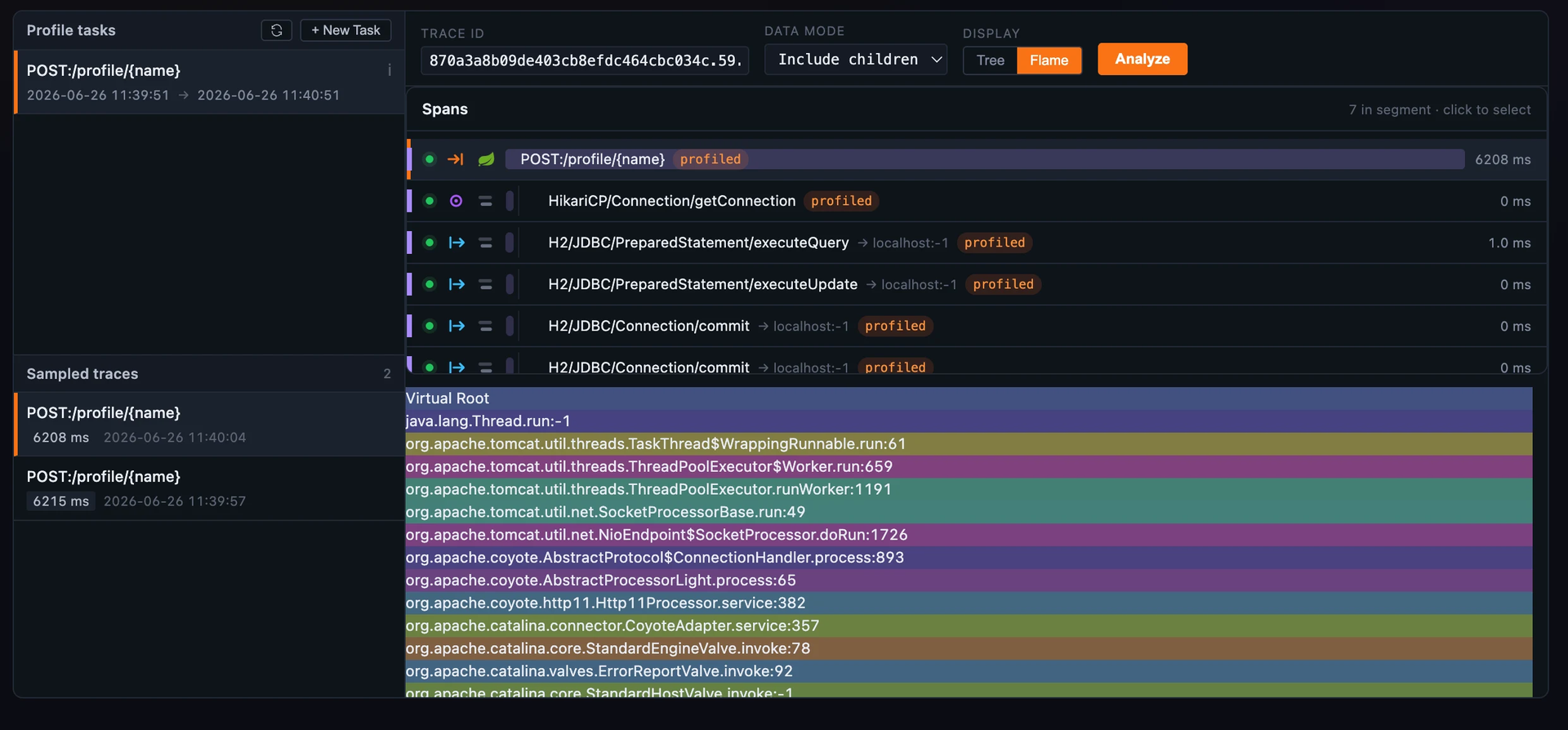Click database layer icon on executeQuery row

click(485, 243)
